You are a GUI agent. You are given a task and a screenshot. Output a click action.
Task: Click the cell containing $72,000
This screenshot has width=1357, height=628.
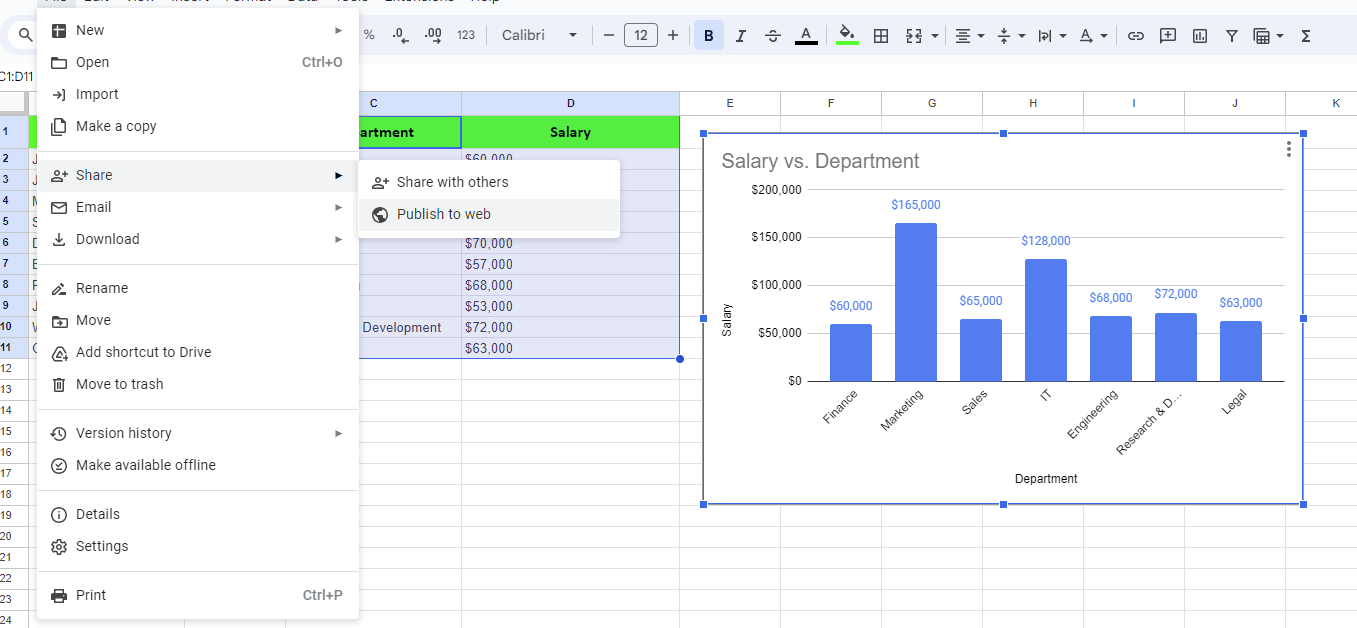[x=570, y=327]
